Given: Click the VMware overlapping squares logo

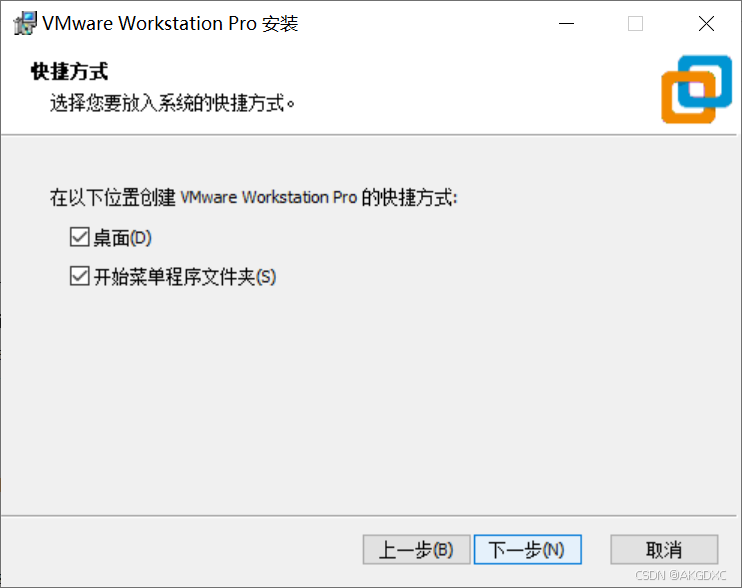Looking at the screenshot, I should coord(697,89).
